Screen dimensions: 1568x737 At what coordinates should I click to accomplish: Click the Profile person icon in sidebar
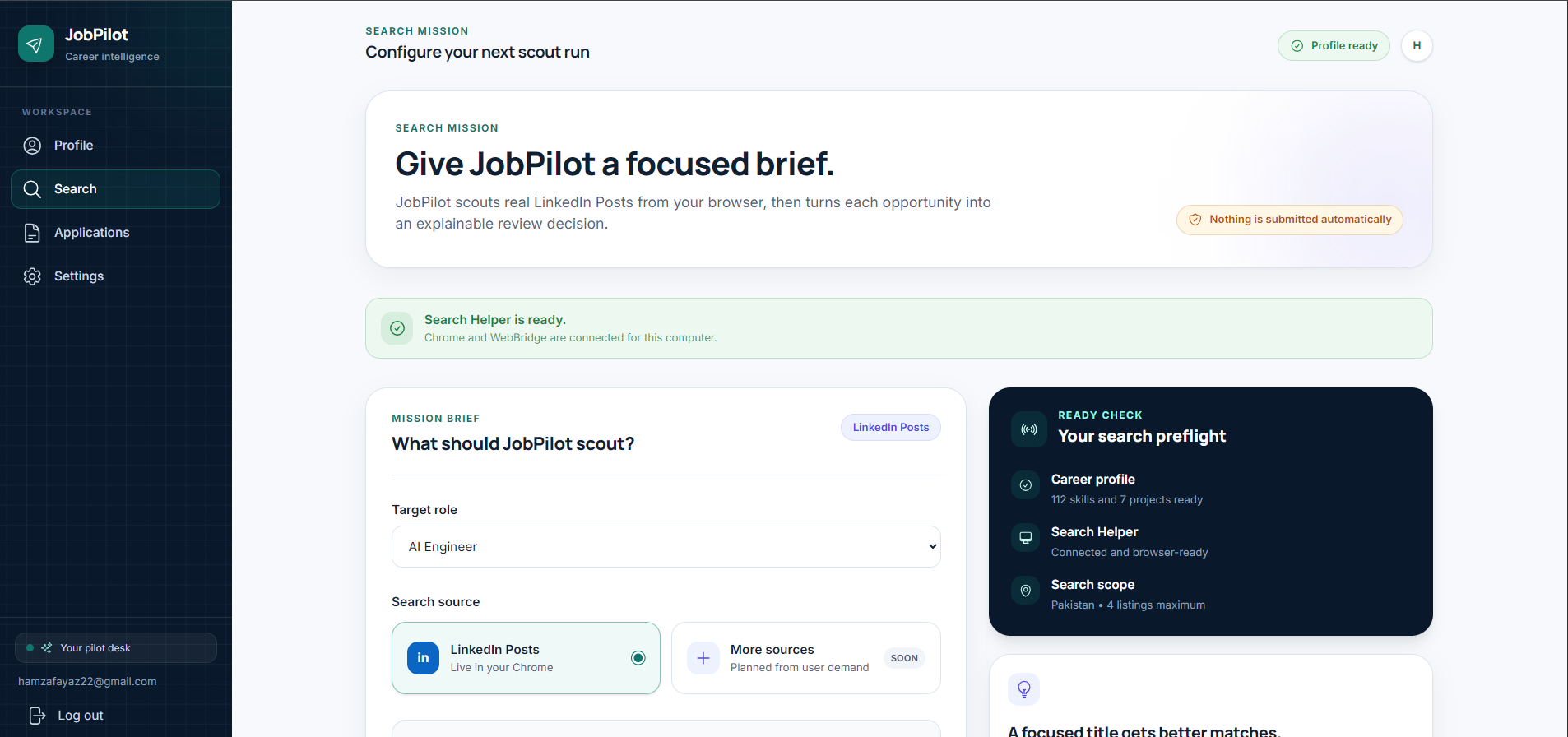(x=32, y=146)
